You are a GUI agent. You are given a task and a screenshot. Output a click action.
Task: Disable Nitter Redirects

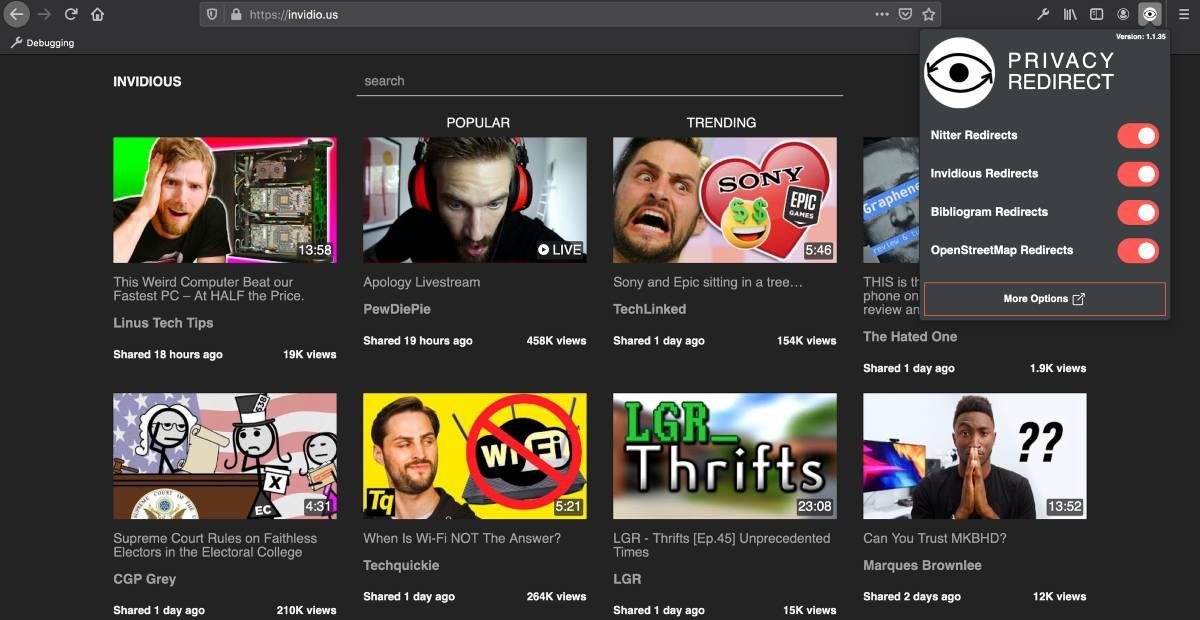click(1137, 135)
